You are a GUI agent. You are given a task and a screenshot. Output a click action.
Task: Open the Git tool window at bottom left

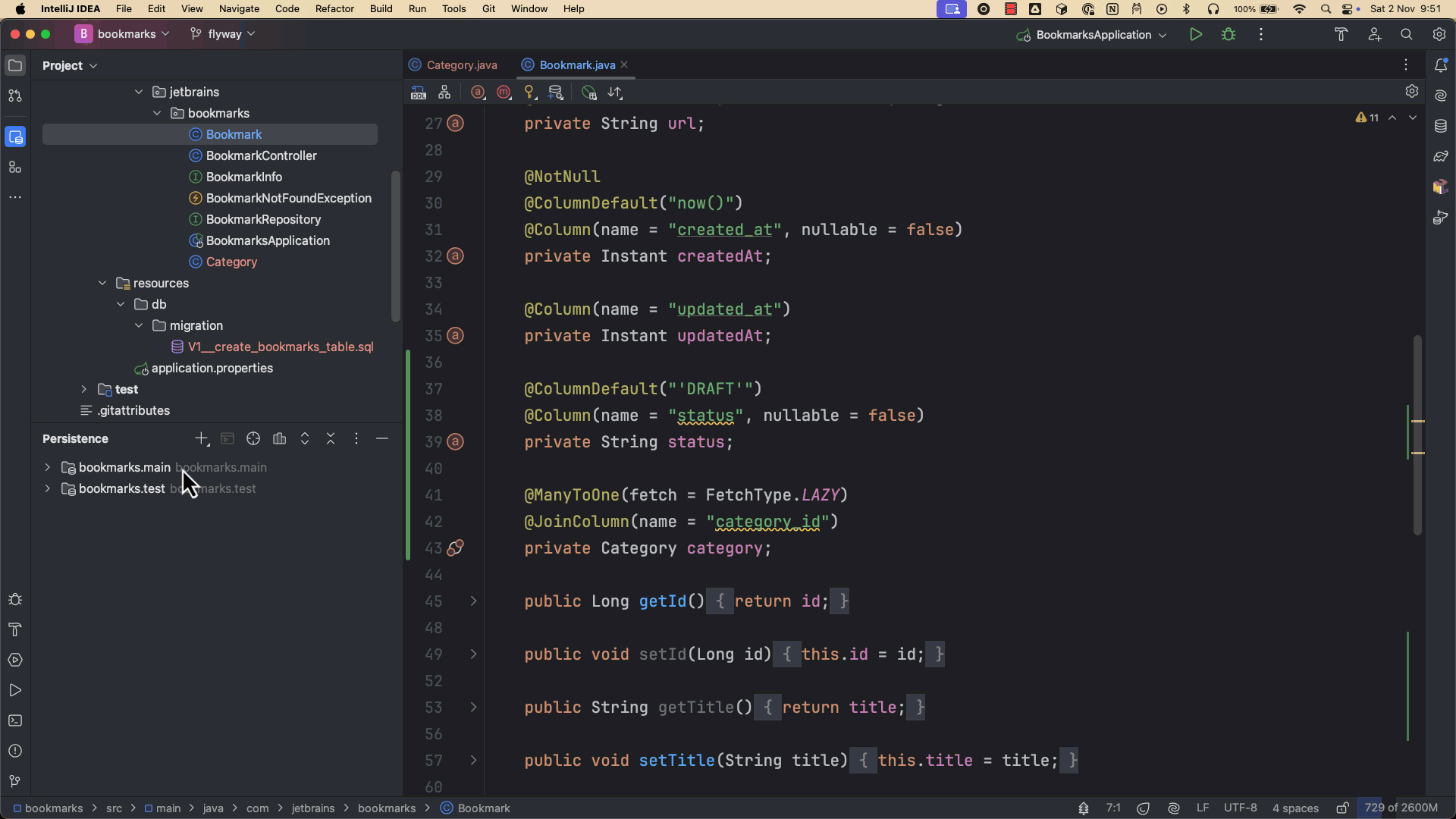click(15, 781)
